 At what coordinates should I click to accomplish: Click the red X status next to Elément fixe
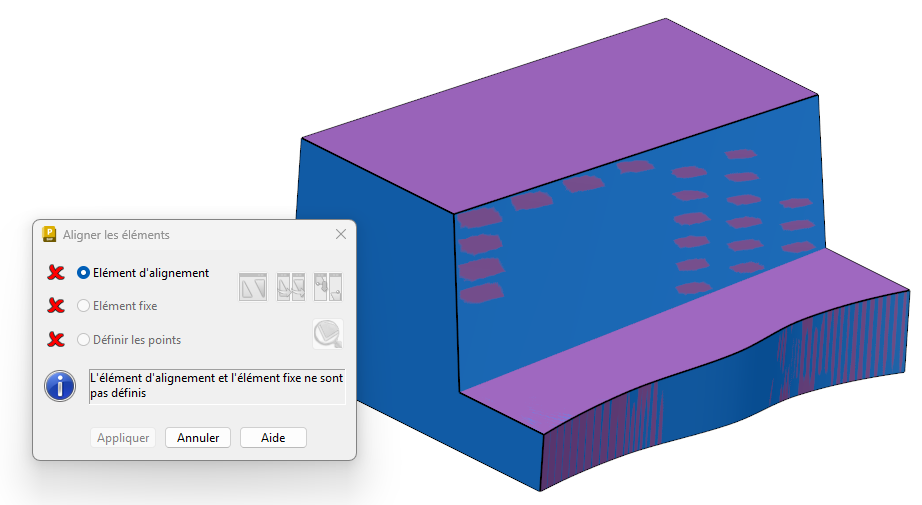(56, 306)
